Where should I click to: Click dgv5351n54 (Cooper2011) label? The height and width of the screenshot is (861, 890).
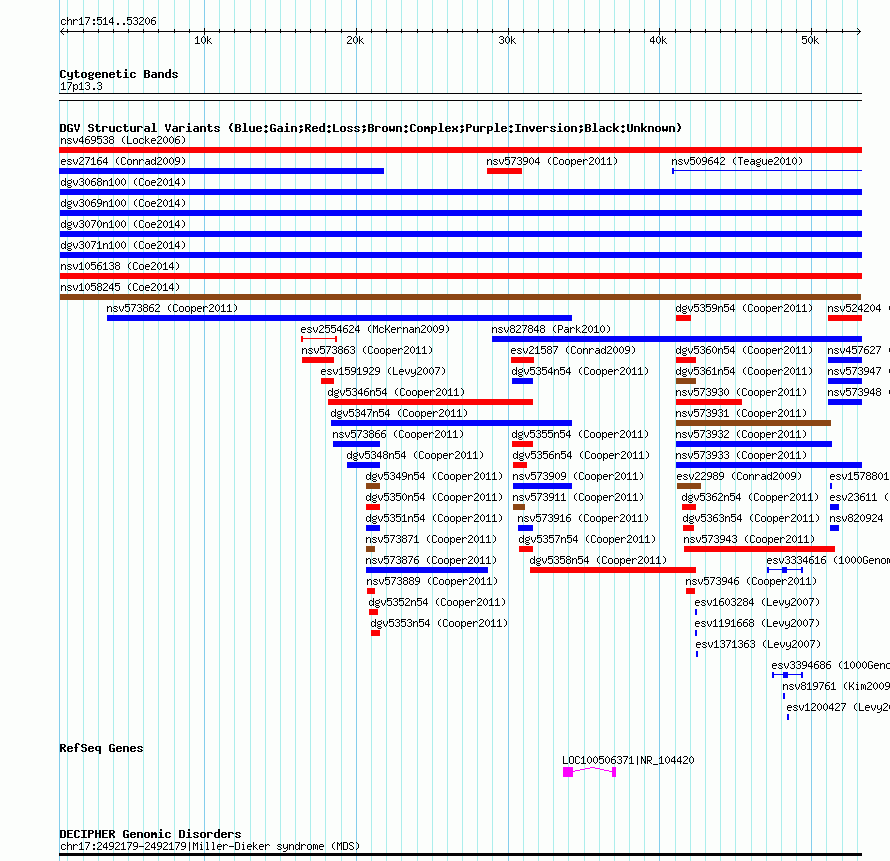(434, 518)
